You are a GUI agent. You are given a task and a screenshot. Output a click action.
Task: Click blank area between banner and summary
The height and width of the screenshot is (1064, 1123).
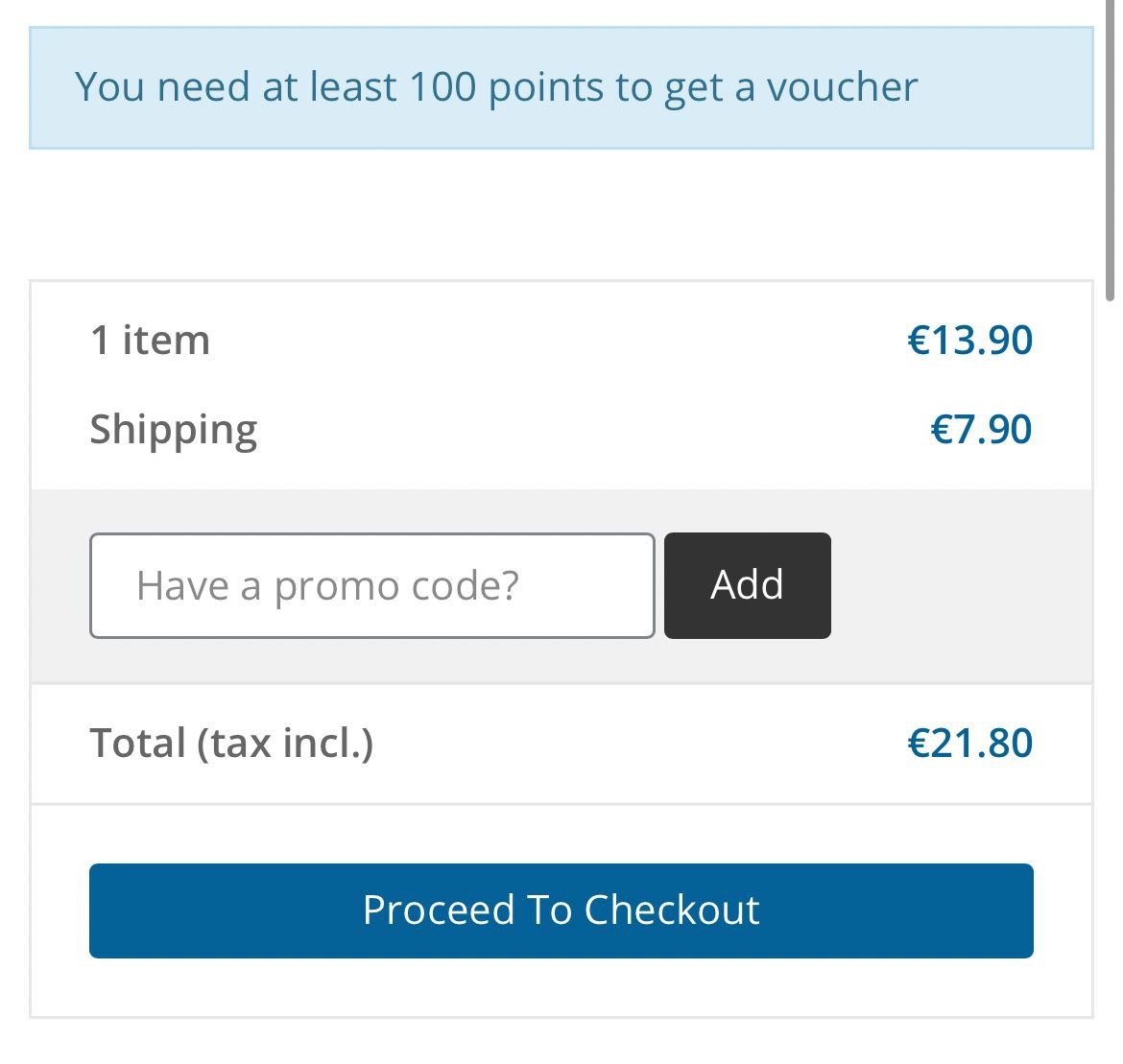pos(561,214)
